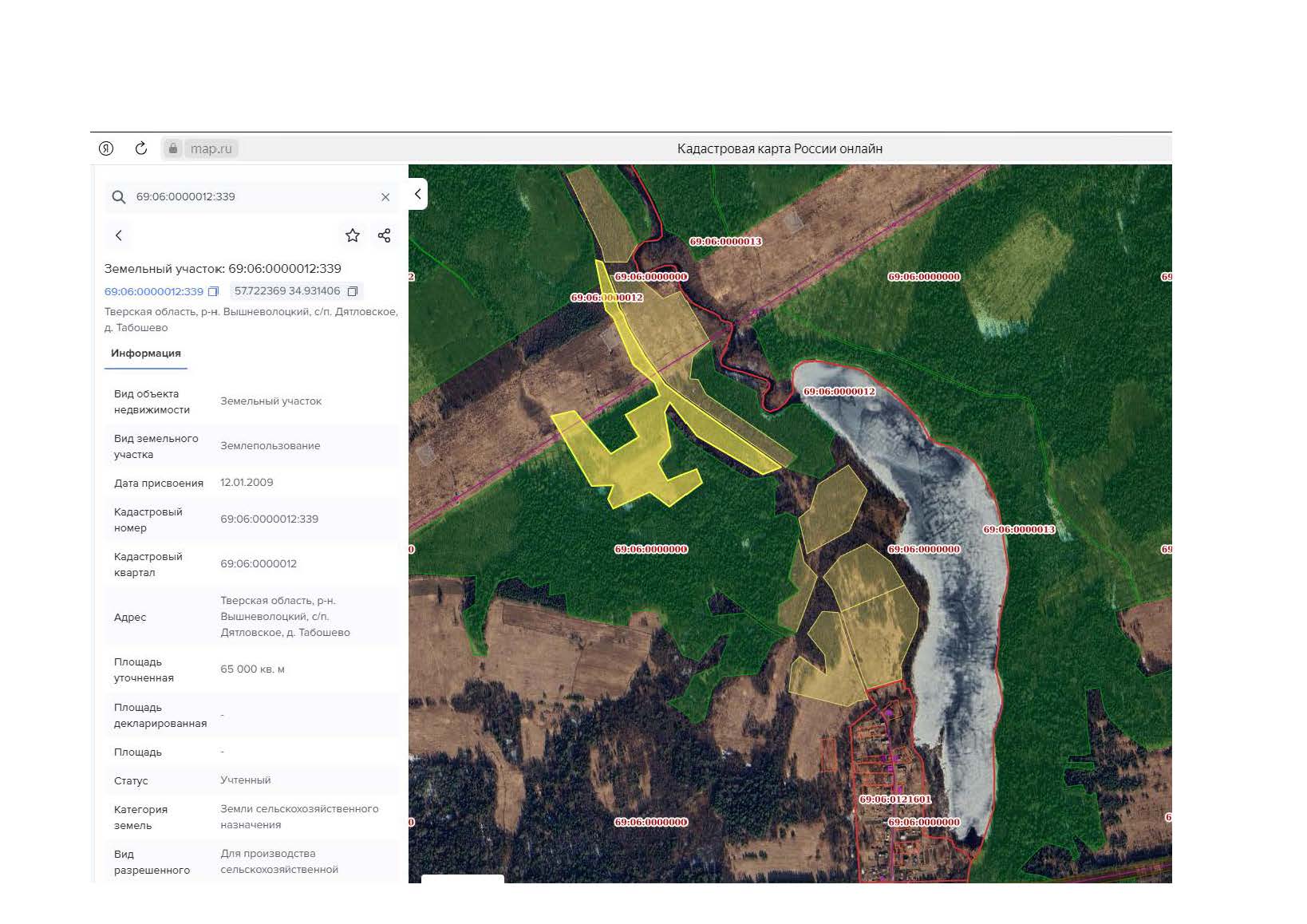Click the padlock site security icon
Image resolution: width=1307 pixels, height=924 pixels.
(173, 148)
